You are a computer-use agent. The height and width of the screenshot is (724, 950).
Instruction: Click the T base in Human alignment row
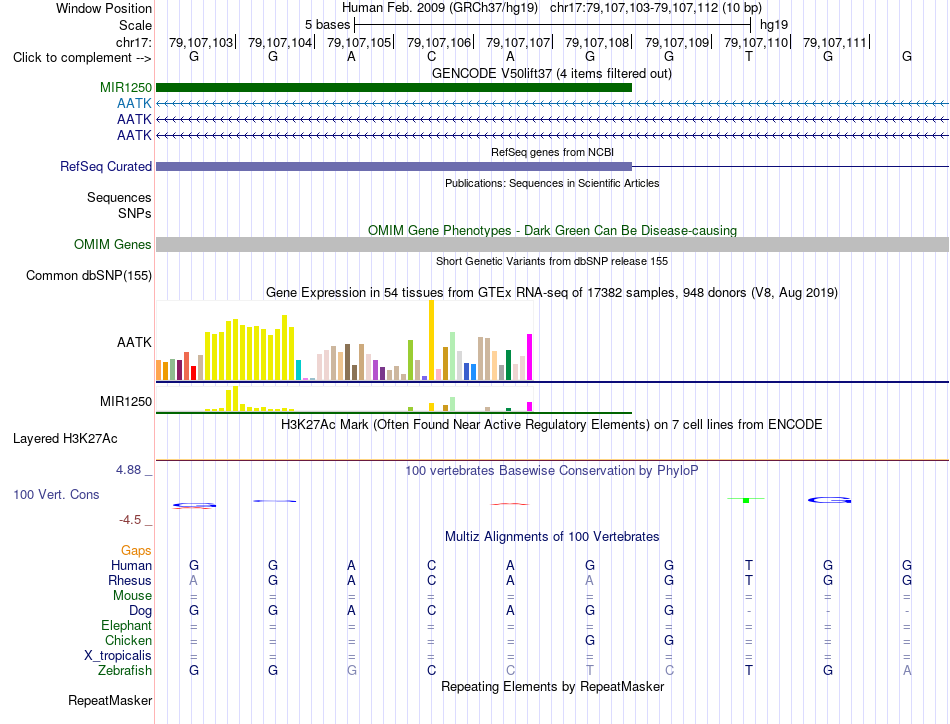point(749,565)
